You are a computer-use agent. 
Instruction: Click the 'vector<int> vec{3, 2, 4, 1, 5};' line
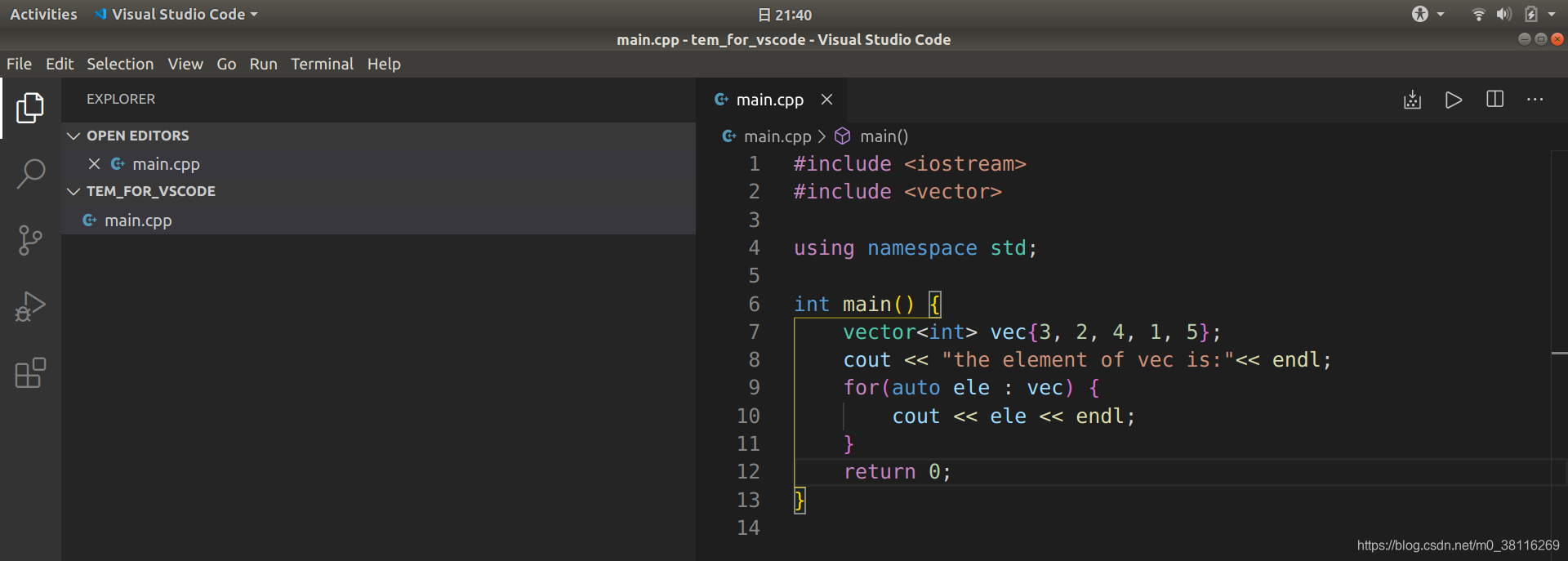(x=1032, y=332)
